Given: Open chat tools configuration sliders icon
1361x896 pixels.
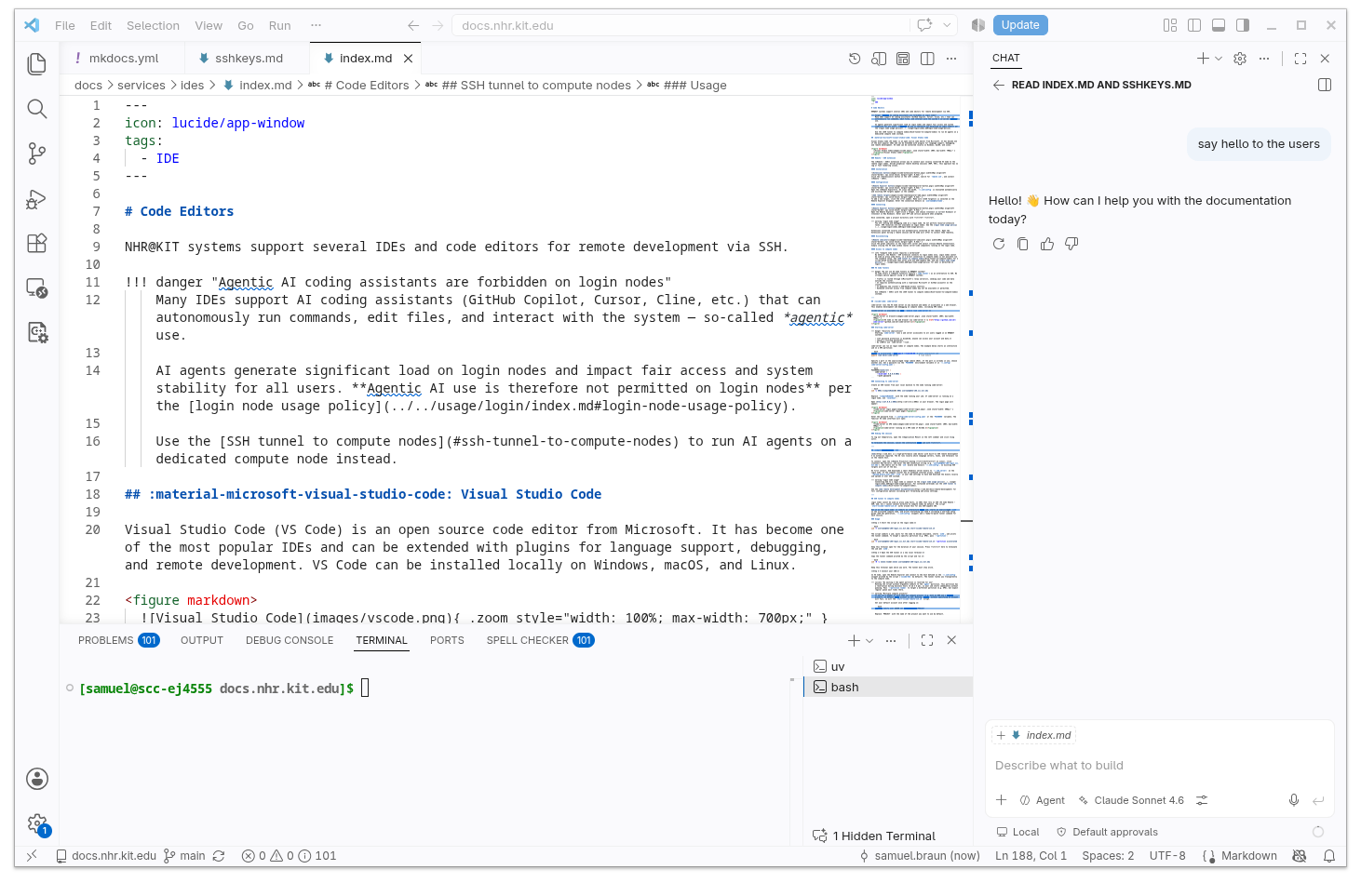Looking at the screenshot, I should (1202, 800).
